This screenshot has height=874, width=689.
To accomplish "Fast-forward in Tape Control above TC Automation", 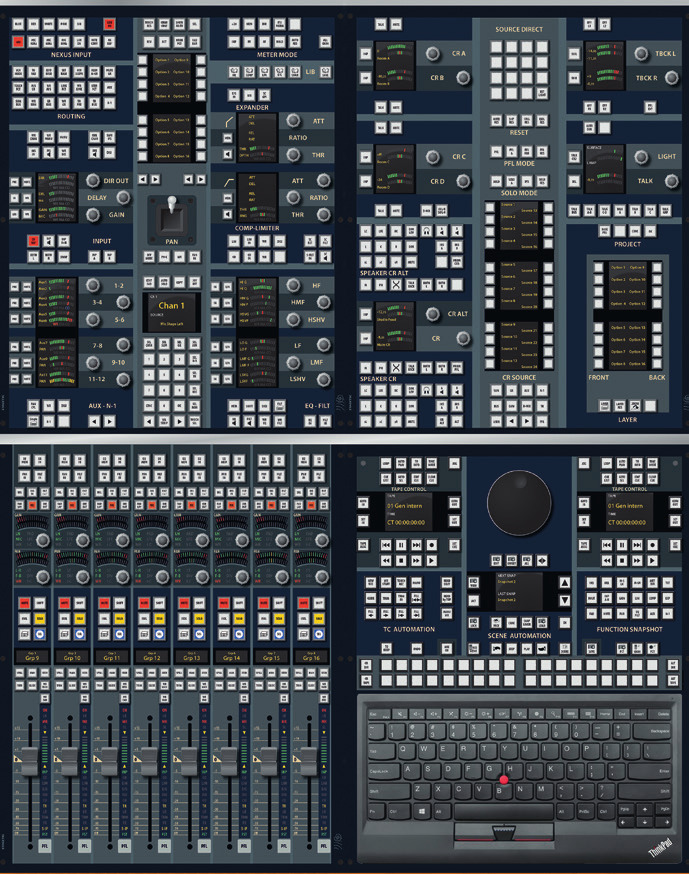I will click(416, 560).
